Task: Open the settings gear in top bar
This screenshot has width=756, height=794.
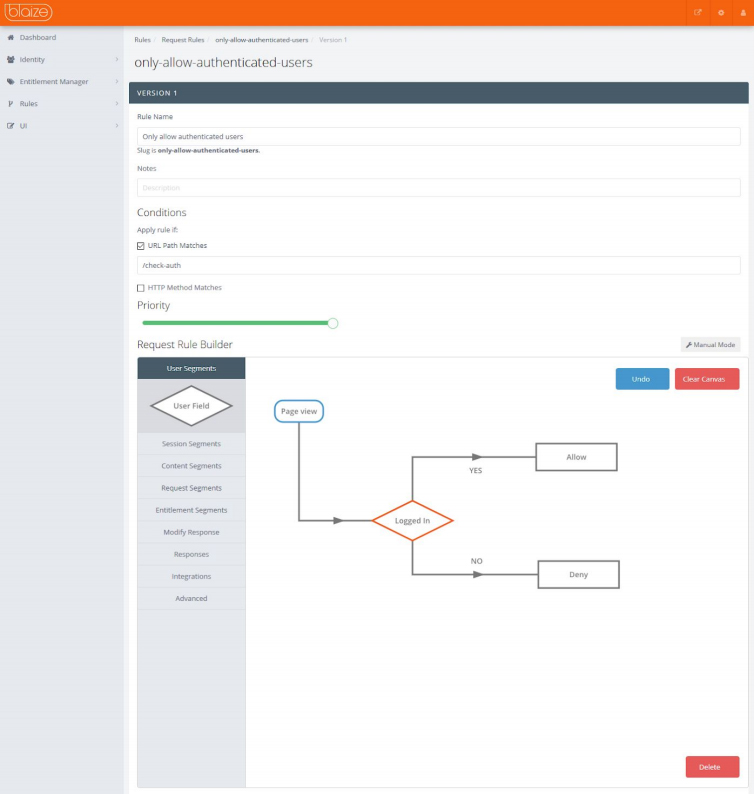Action: click(720, 13)
